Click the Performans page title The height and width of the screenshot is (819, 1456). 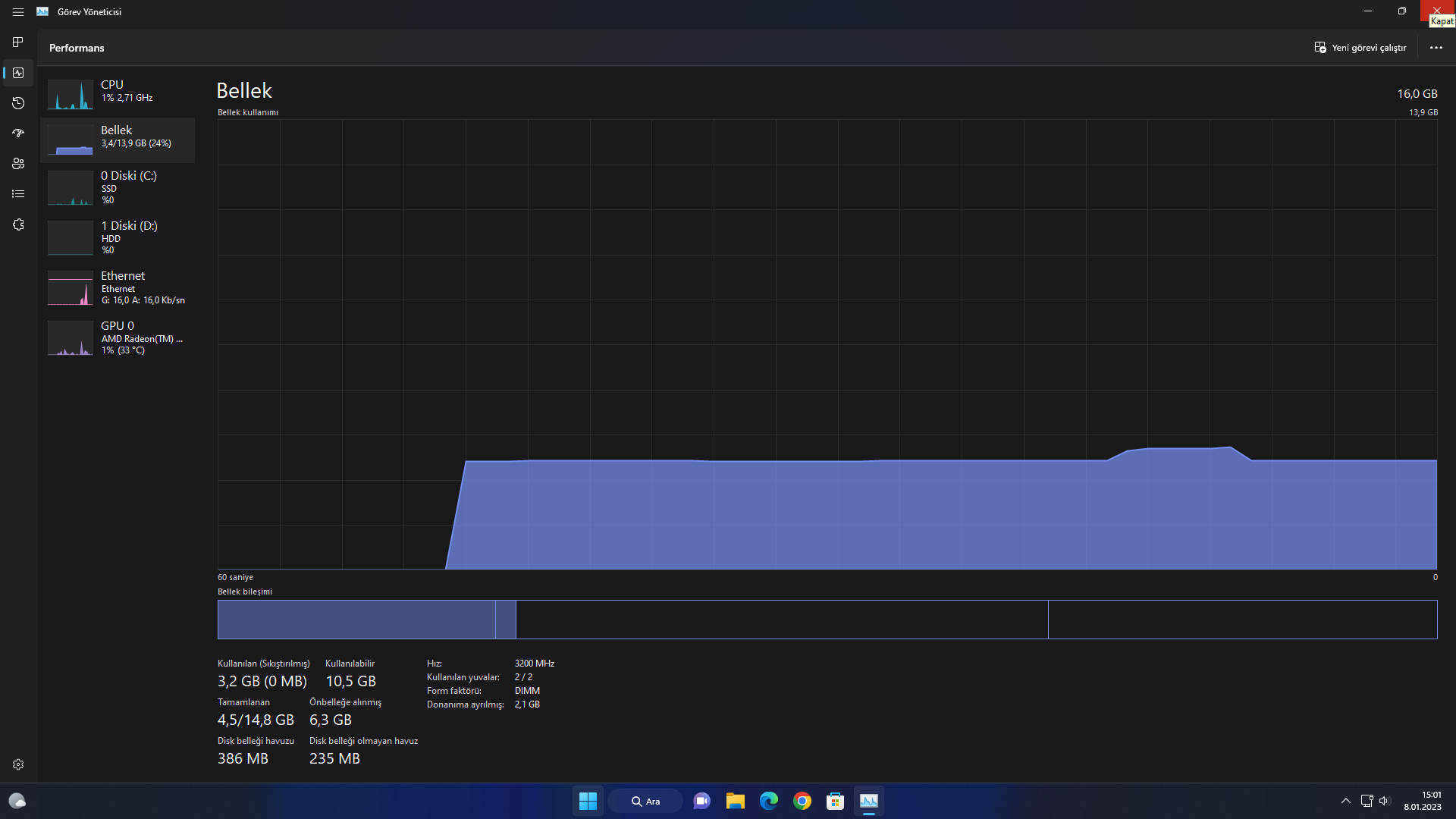tap(77, 48)
